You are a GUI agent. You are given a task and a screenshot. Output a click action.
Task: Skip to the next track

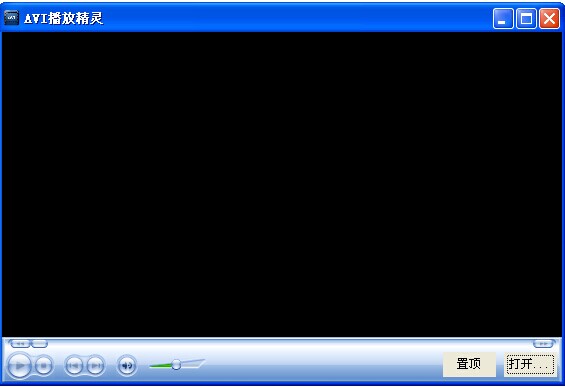[95, 366]
